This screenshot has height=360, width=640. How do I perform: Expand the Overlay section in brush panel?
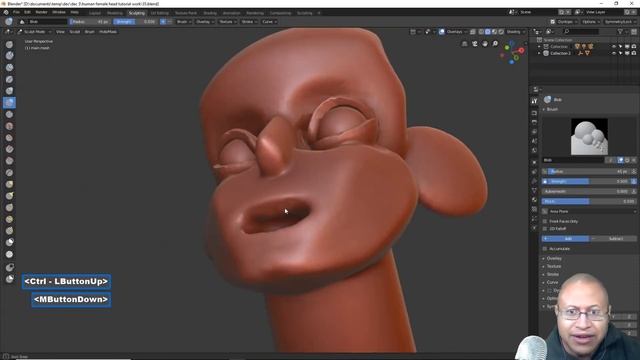pos(554,258)
